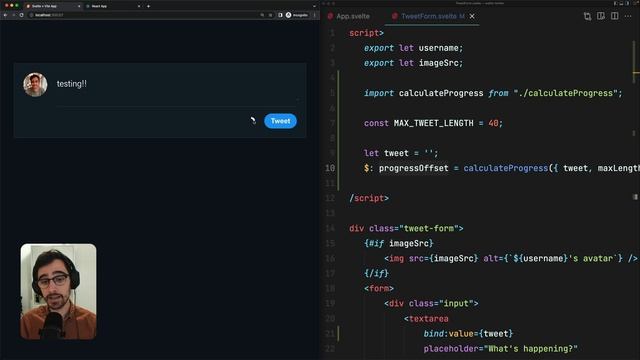Click "export let imageSrc;" on line 3
Viewport: 640px width, 360px height.
pyautogui.click(x=413, y=63)
